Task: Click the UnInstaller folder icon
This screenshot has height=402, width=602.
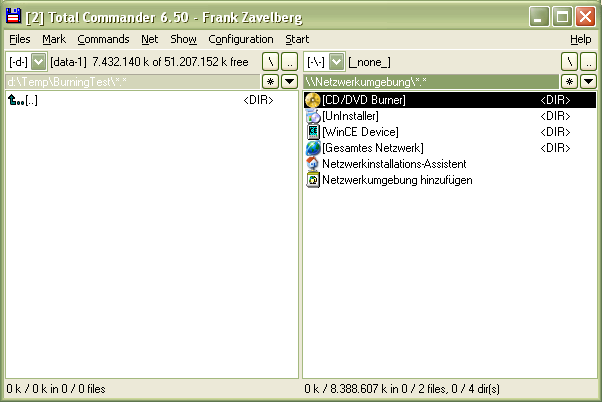Action: (313, 116)
